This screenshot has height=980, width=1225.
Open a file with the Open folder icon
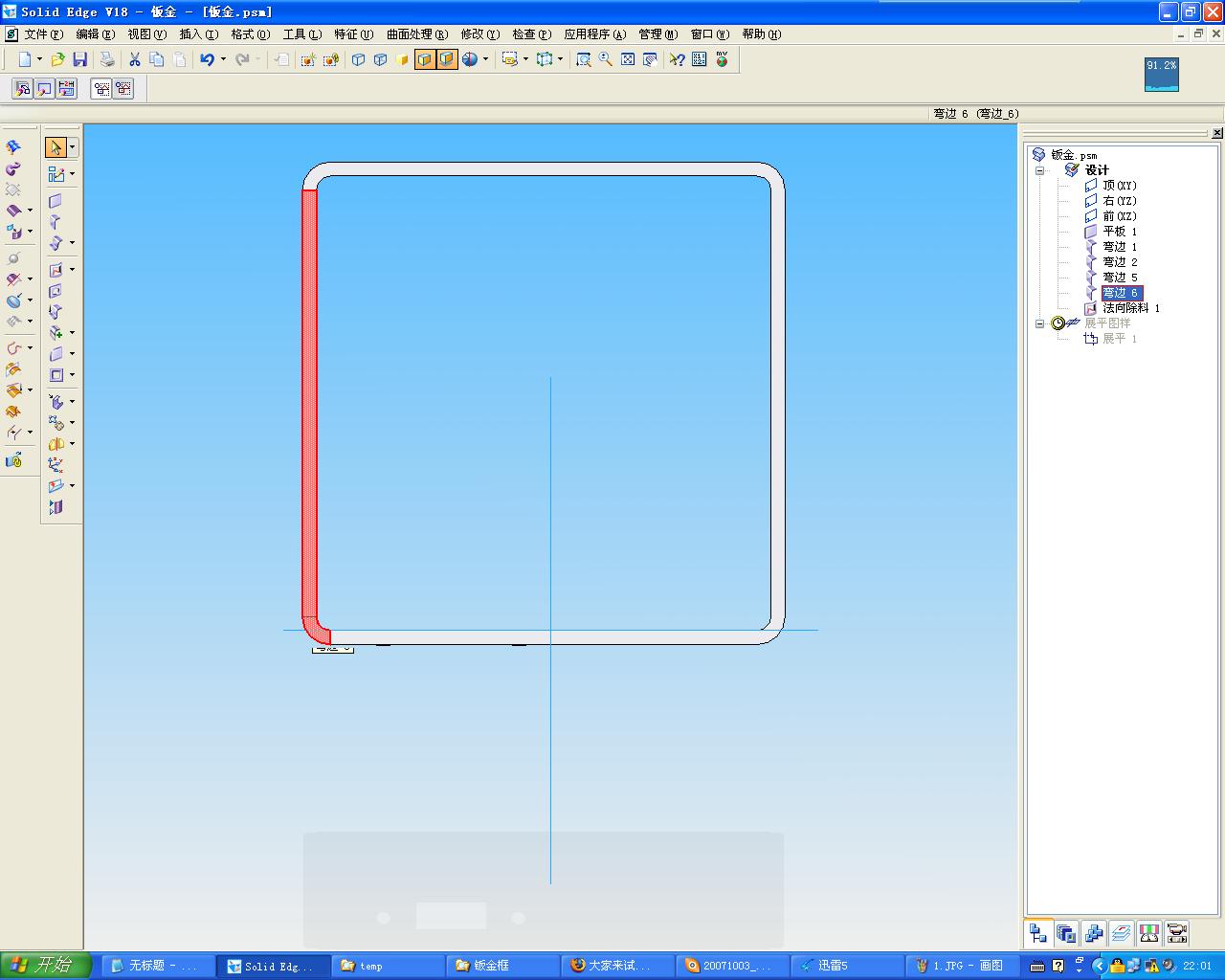pyautogui.click(x=58, y=59)
